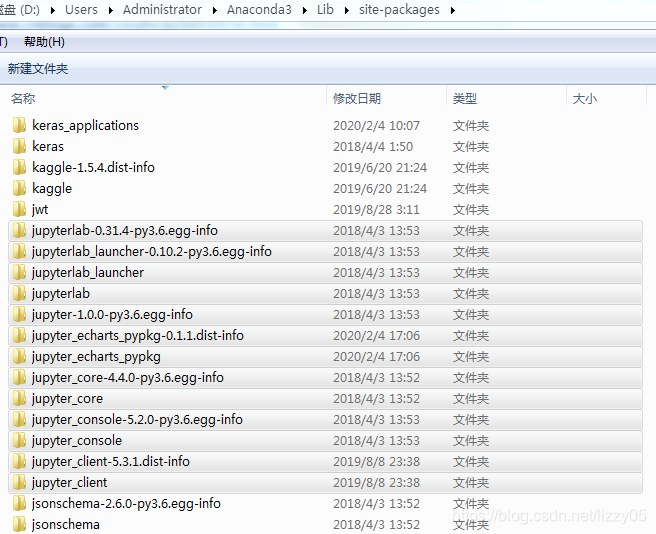Screen dimensions: 656x534
Task: Go to Users in the address bar
Action: (x=81, y=9)
